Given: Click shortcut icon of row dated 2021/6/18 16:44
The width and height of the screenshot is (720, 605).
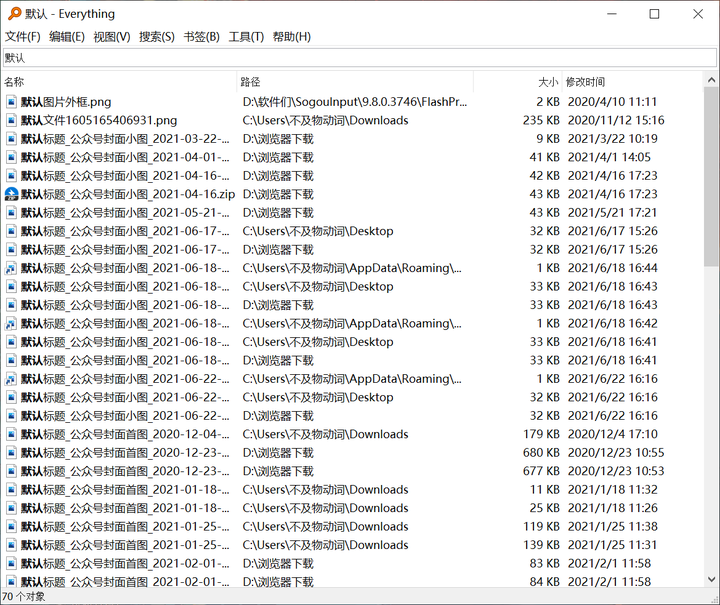Looking at the screenshot, I should (11, 268).
